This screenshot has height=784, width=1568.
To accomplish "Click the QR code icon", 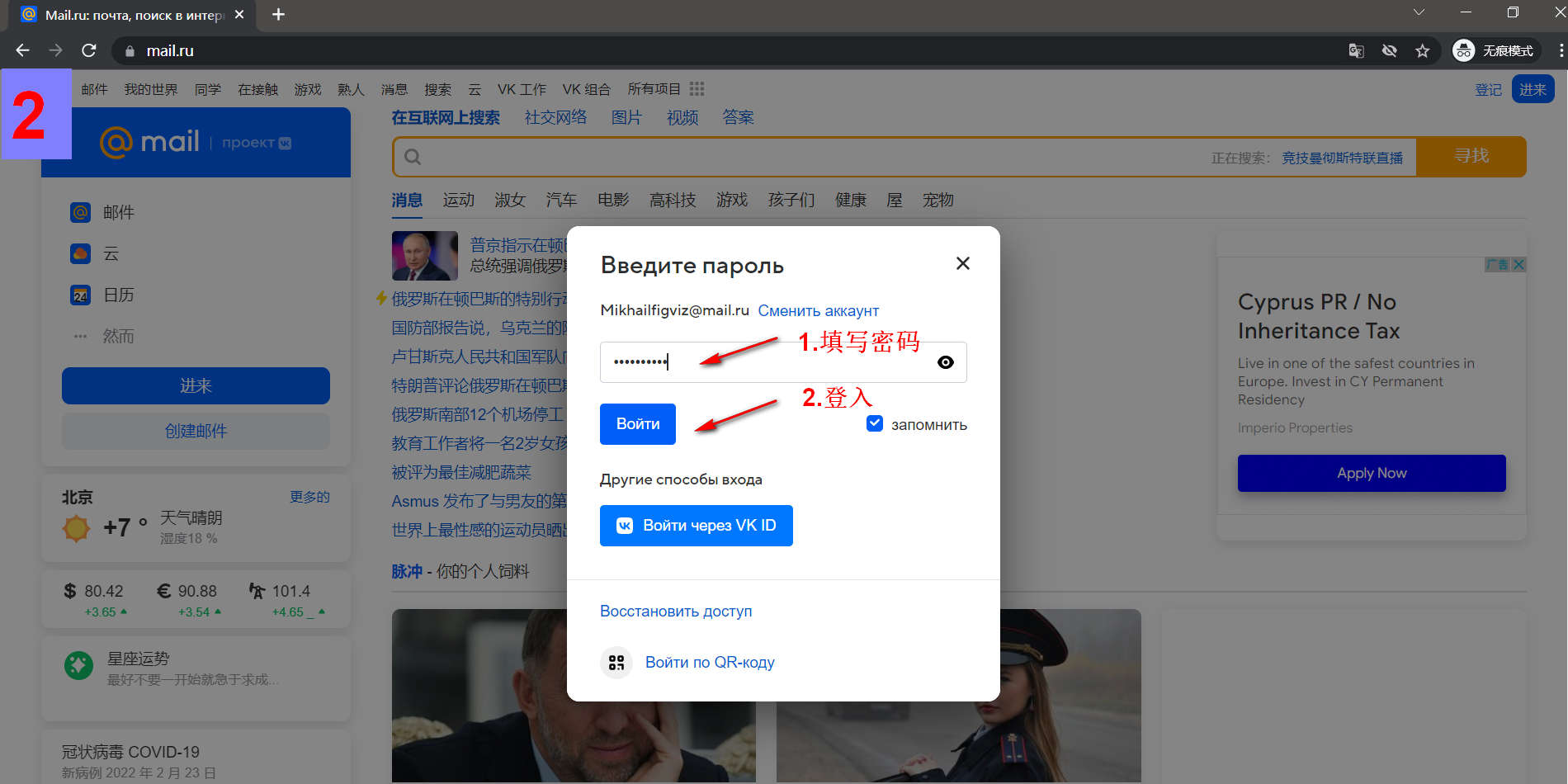I will click(x=616, y=663).
